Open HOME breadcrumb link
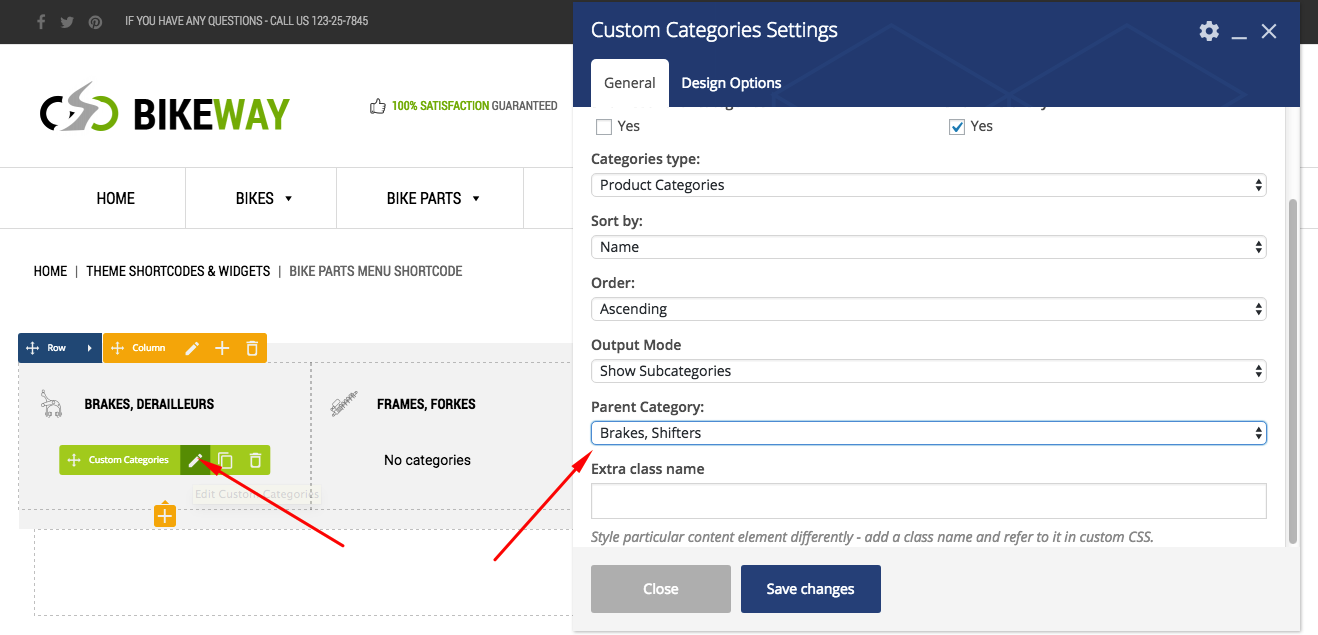This screenshot has width=1318, height=635. point(50,271)
